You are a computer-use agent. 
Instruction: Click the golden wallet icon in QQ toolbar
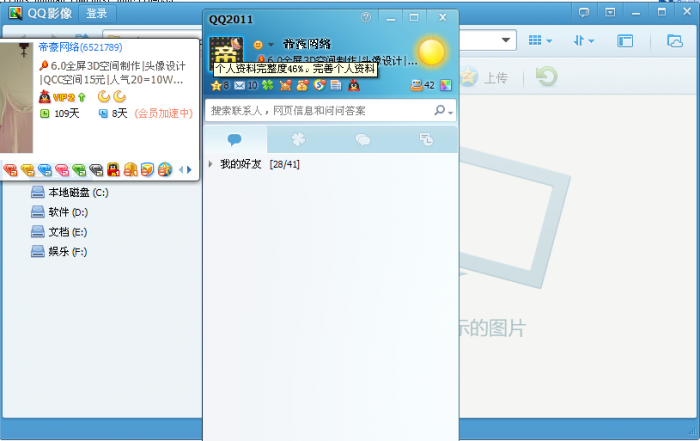[303, 85]
